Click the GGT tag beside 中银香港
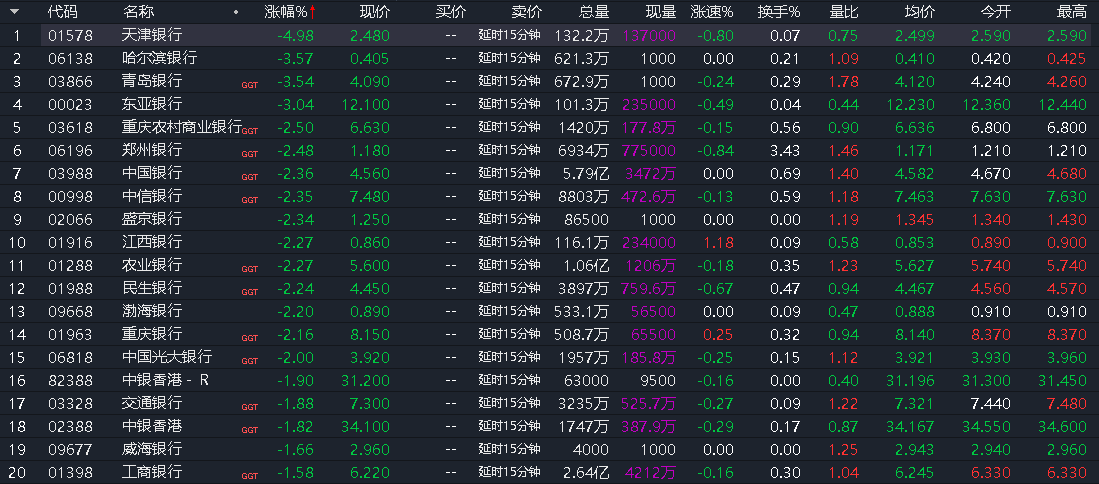The height and width of the screenshot is (484, 1099). pyautogui.click(x=249, y=430)
